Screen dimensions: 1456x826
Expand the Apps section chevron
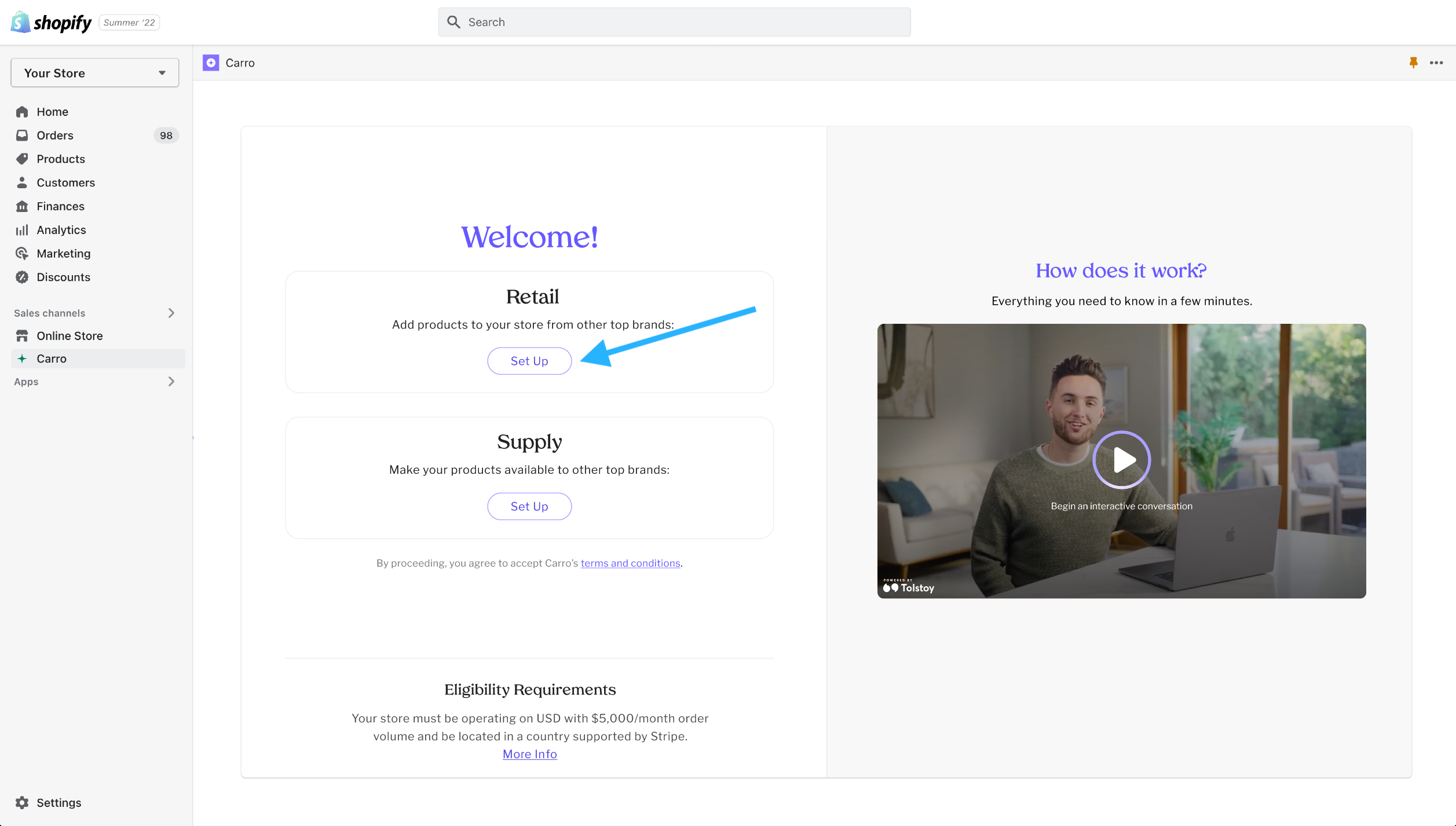(x=171, y=381)
